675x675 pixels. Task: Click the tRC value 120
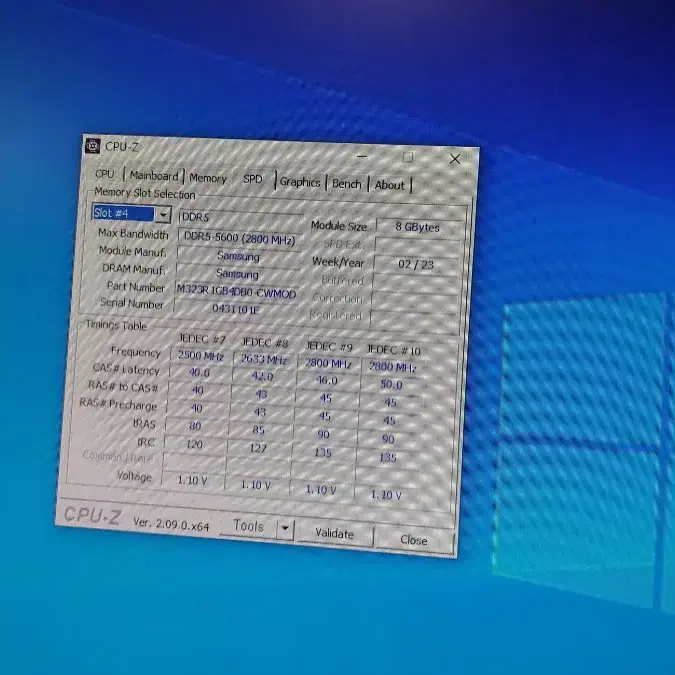(194, 444)
